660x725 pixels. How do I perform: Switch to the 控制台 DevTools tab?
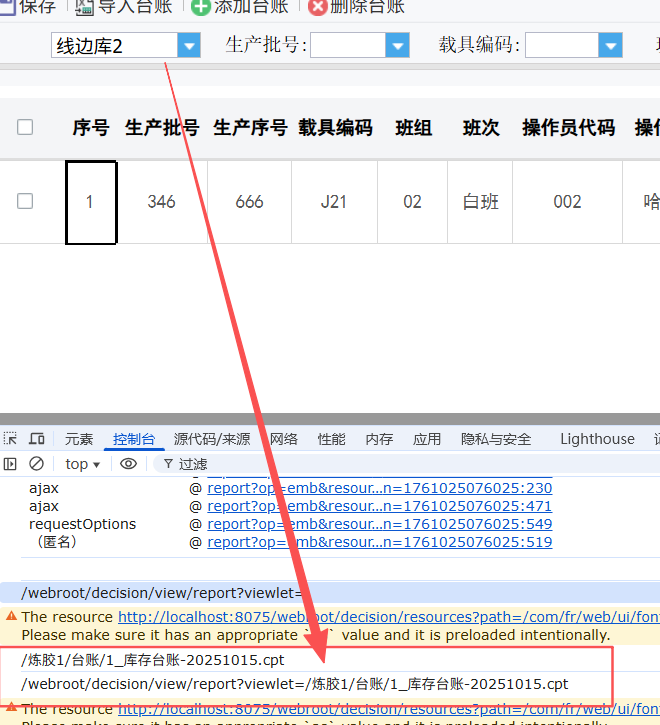tap(134, 439)
